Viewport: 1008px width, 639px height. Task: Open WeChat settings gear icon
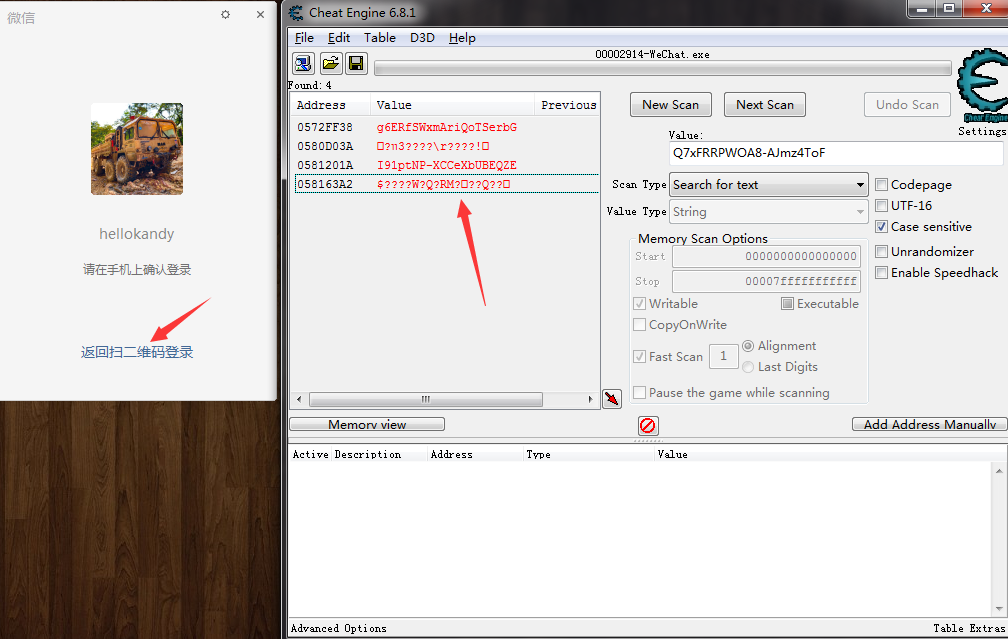(225, 14)
